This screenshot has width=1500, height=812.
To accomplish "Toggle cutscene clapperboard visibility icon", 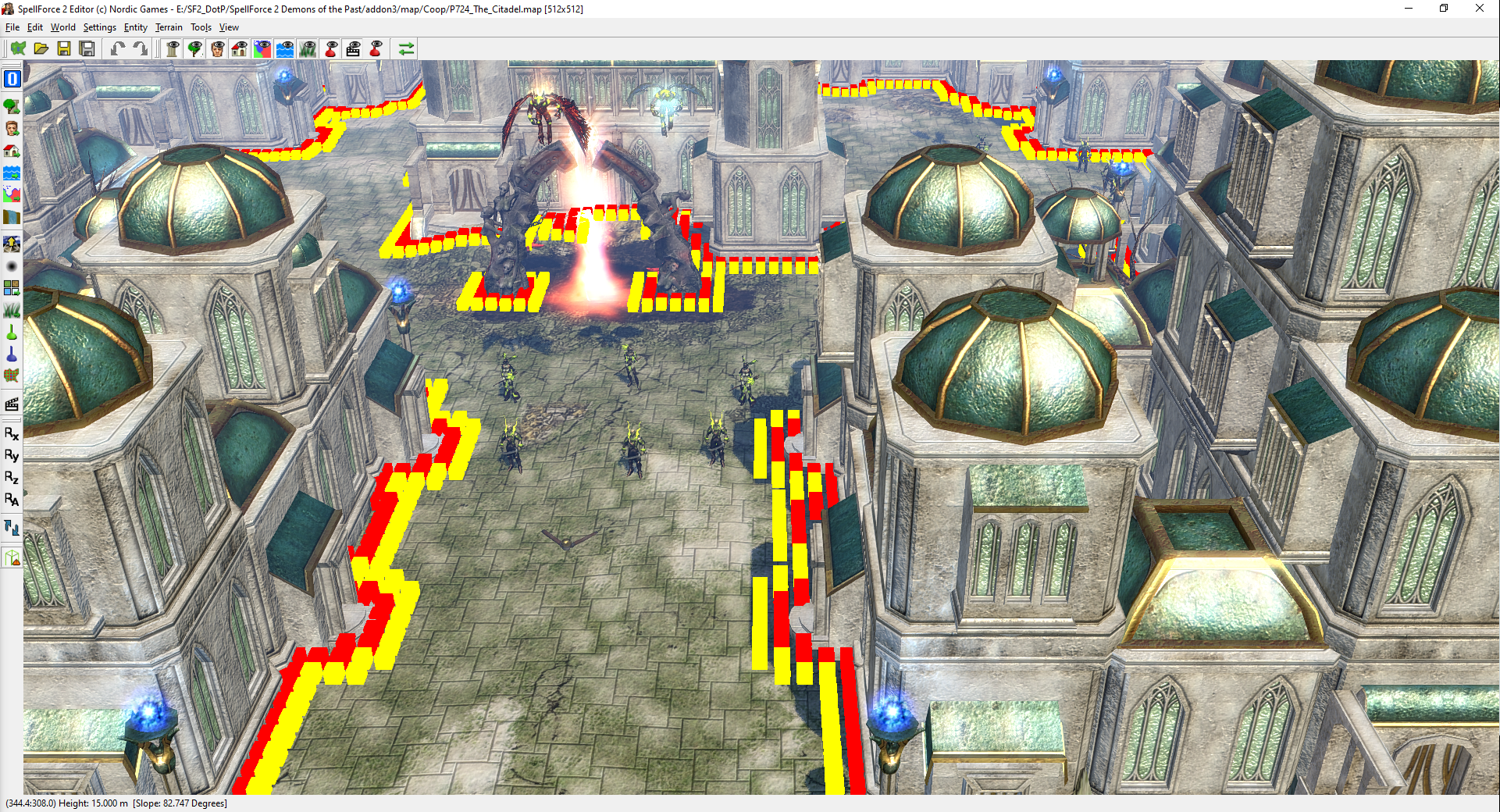I will pos(353,49).
